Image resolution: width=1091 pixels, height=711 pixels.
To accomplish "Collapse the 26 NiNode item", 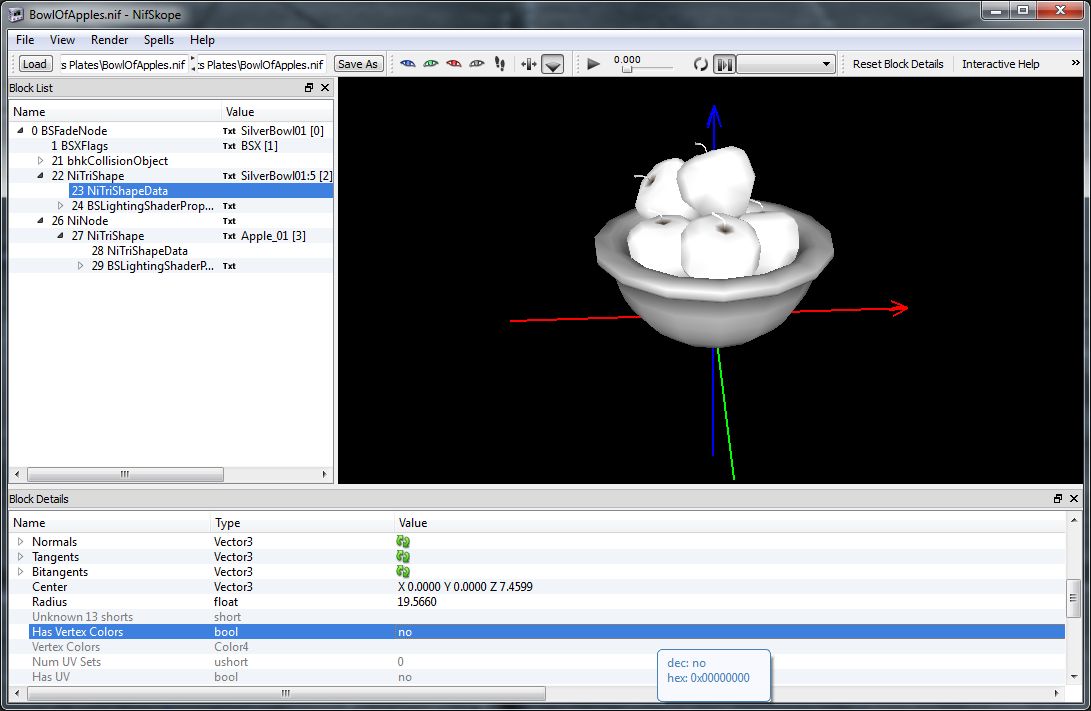I will [x=40, y=221].
